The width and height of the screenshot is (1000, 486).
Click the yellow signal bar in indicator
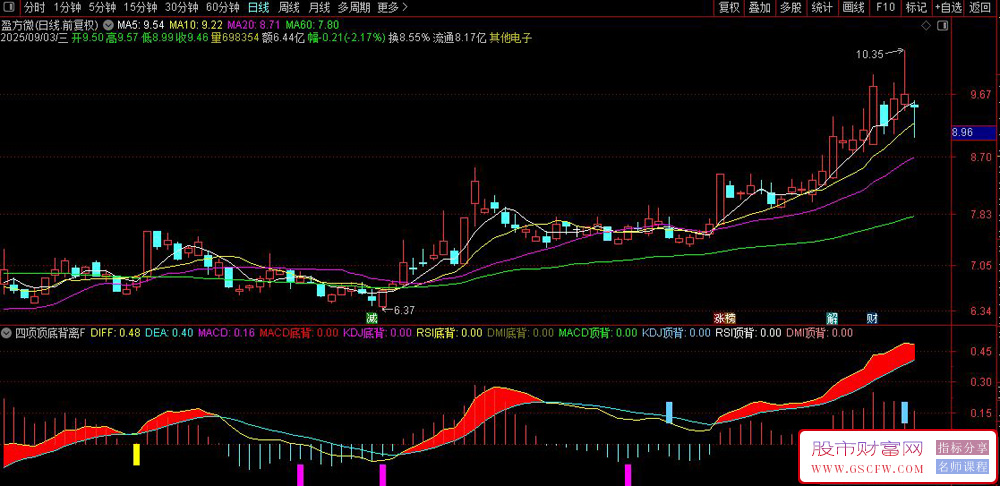point(136,455)
